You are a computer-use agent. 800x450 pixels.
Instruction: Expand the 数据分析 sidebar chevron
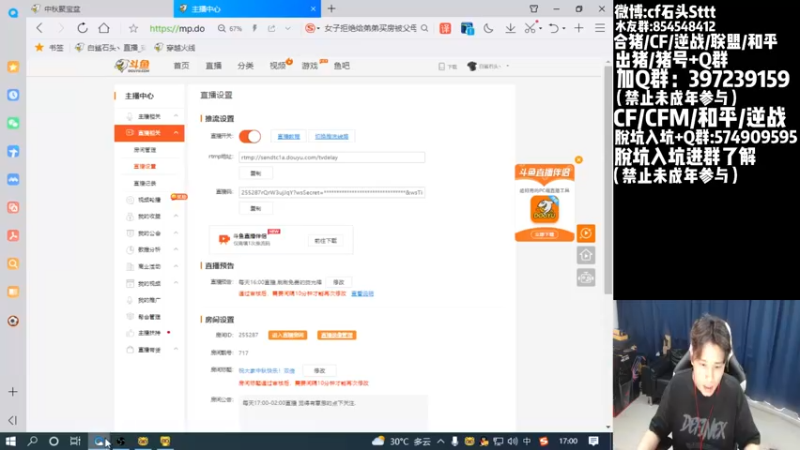176,249
